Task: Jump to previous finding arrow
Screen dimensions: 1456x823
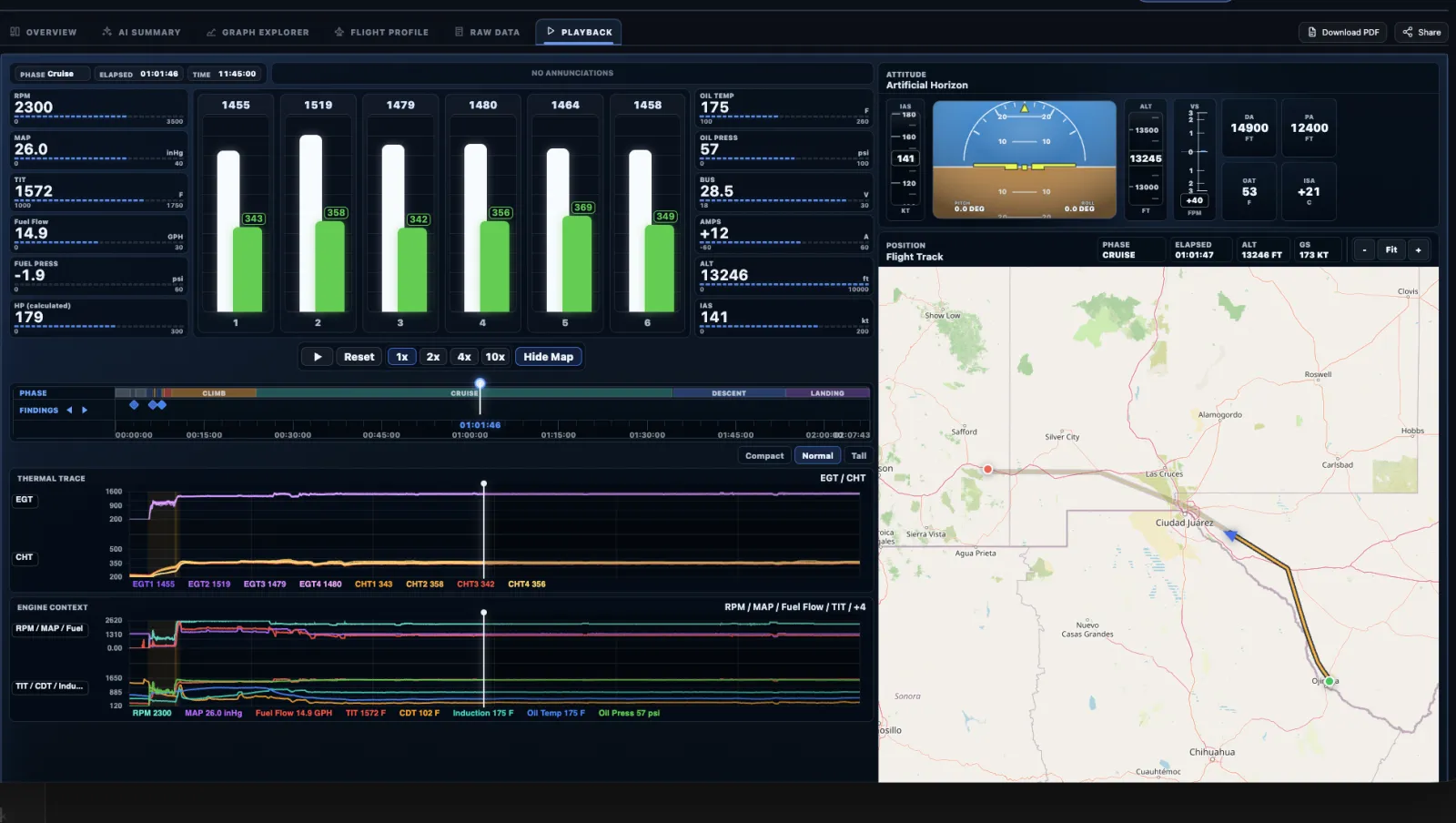Action: pos(69,411)
